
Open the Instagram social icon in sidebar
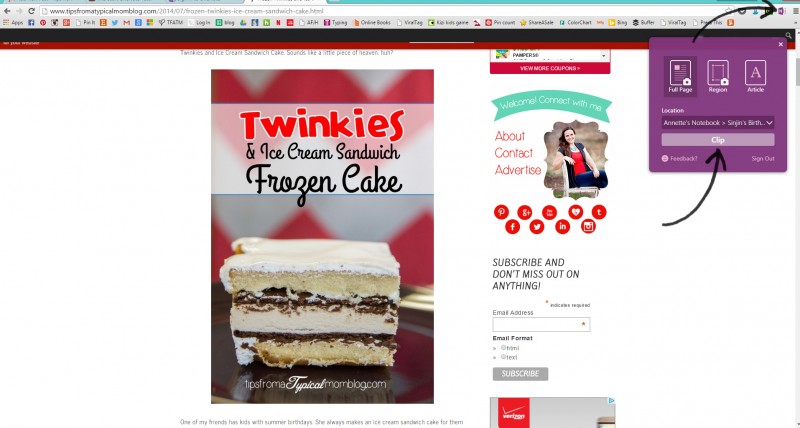click(x=588, y=226)
